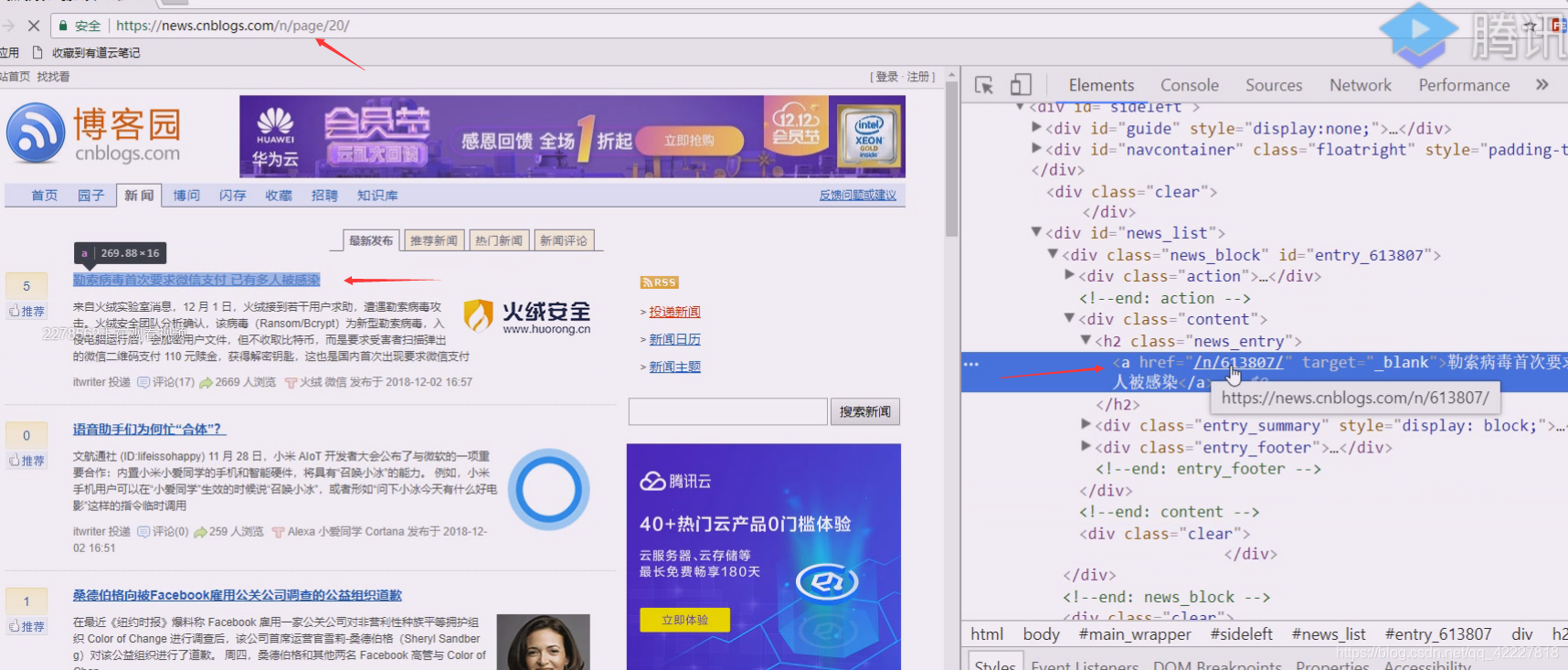This screenshot has width=1568, height=670.
Task: Open the 新闻主题 link
Action: click(674, 367)
